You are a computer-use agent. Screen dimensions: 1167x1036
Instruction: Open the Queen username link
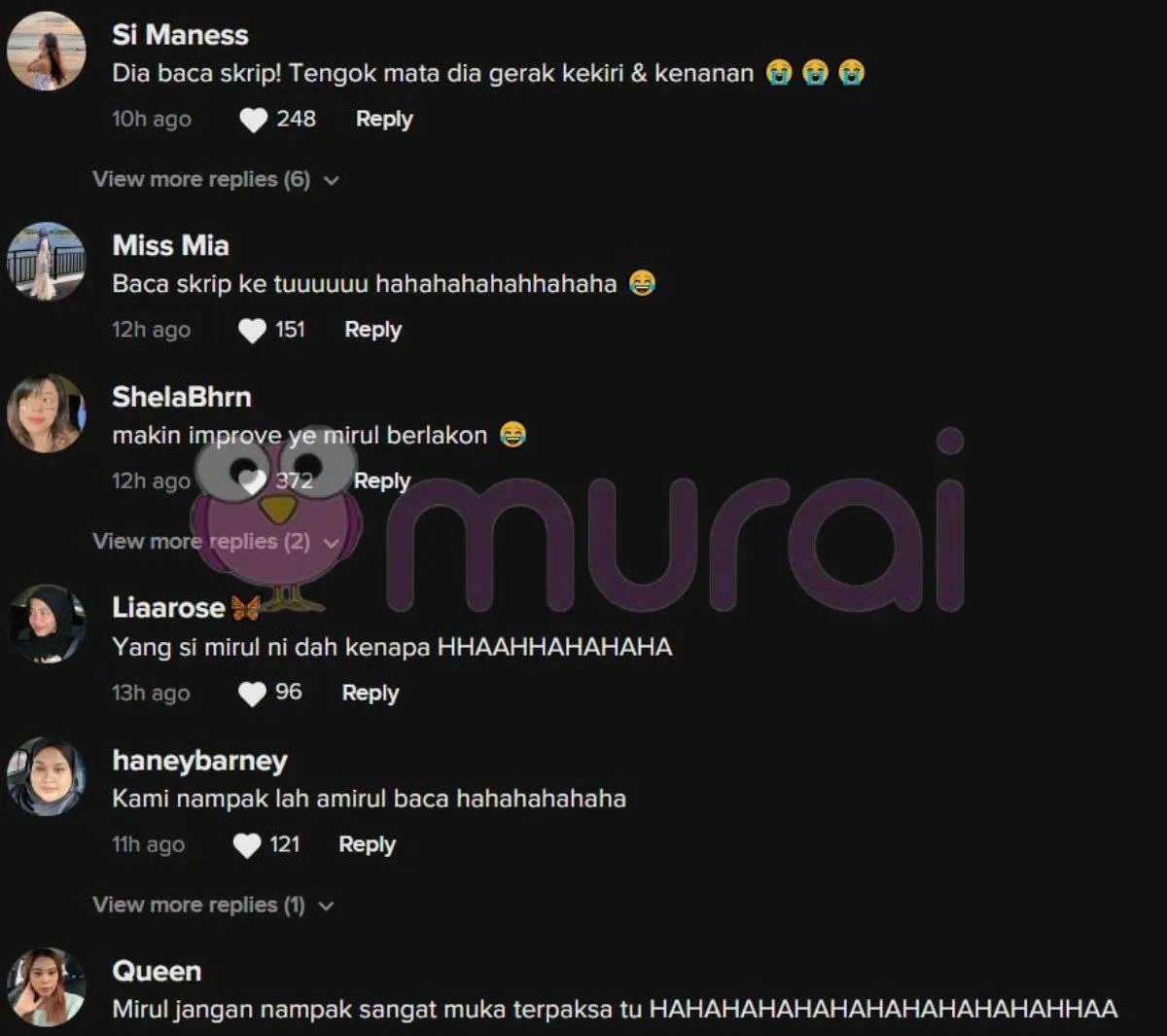pyautogui.click(x=157, y=971)
